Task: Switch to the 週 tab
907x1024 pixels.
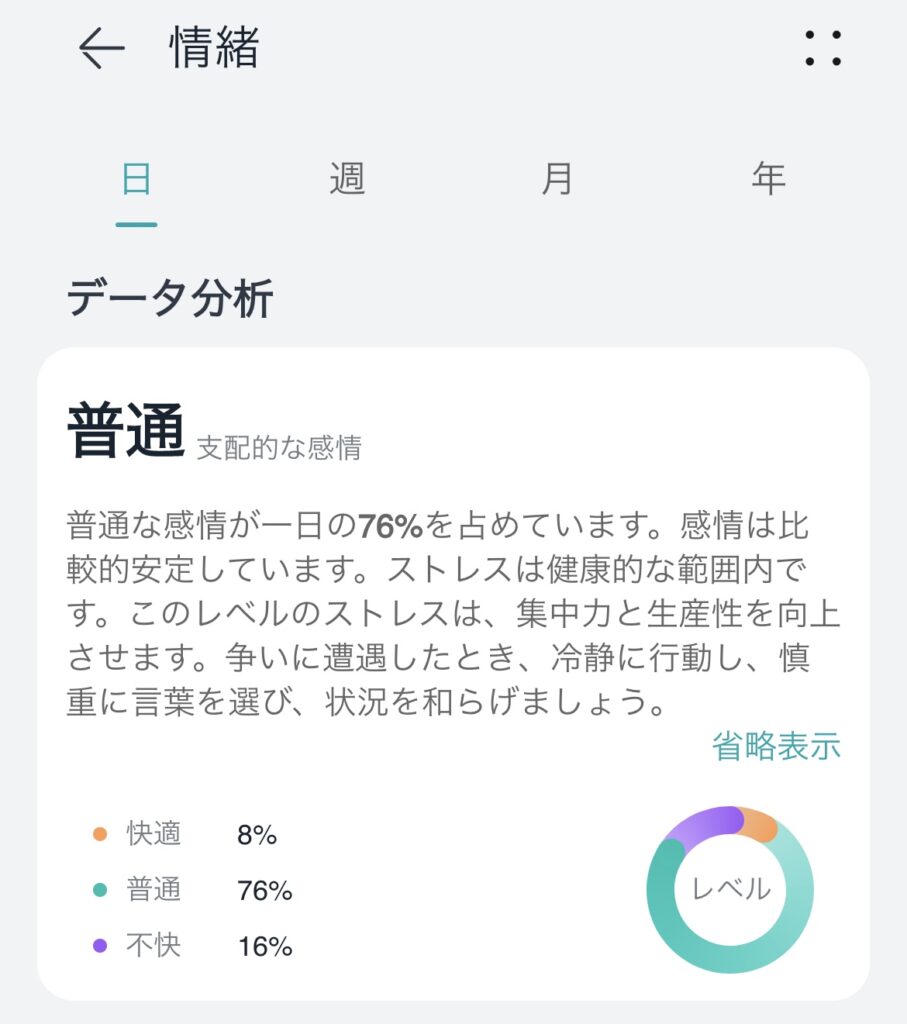Action: pyautogui.click(x=347, y=178)
